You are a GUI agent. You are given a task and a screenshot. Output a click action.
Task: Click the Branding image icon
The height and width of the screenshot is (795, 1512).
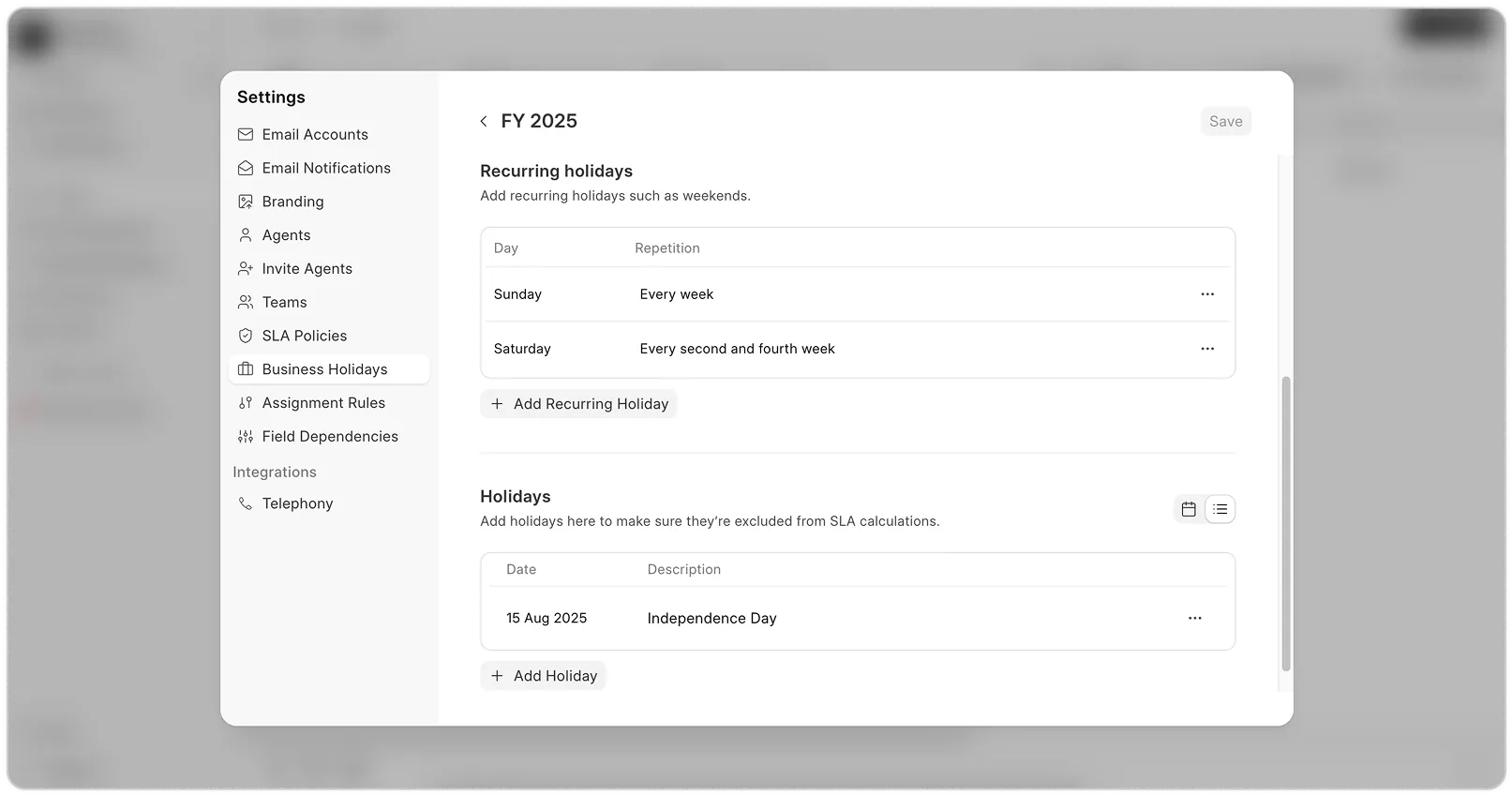click(246, 202)
